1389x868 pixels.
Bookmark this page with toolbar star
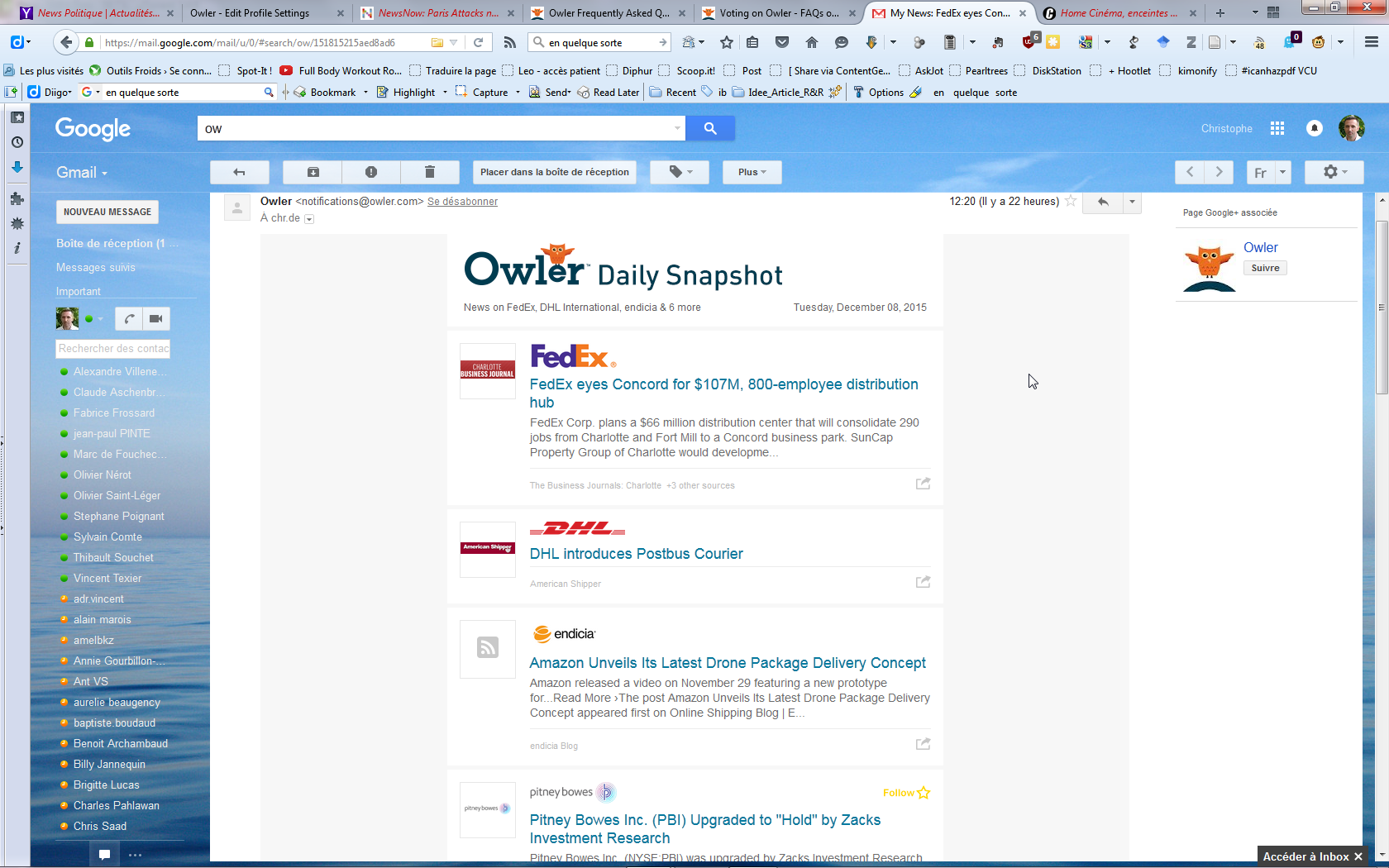(x=727, y=42)
